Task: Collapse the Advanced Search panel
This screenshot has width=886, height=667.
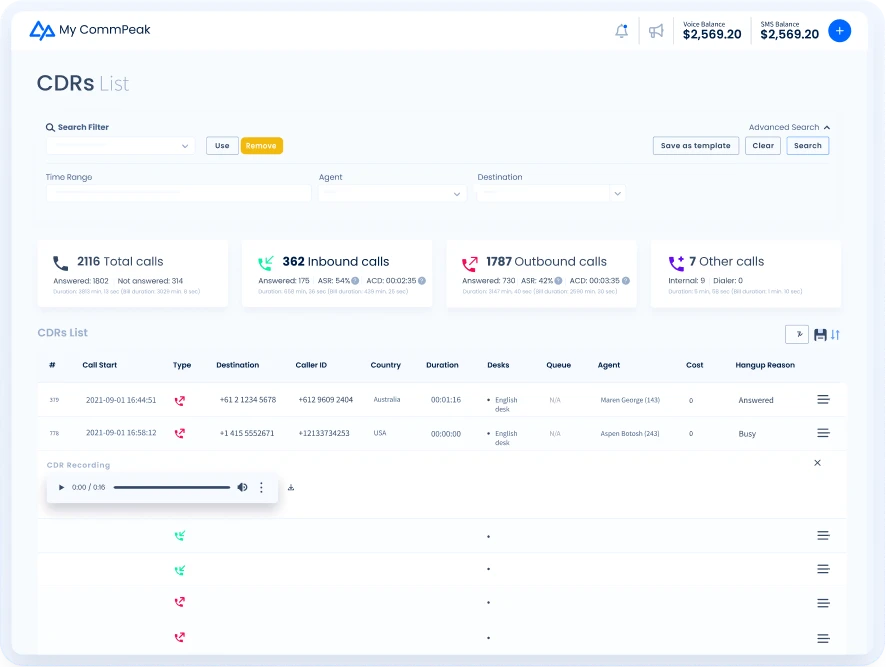Action: coord(824,128)
